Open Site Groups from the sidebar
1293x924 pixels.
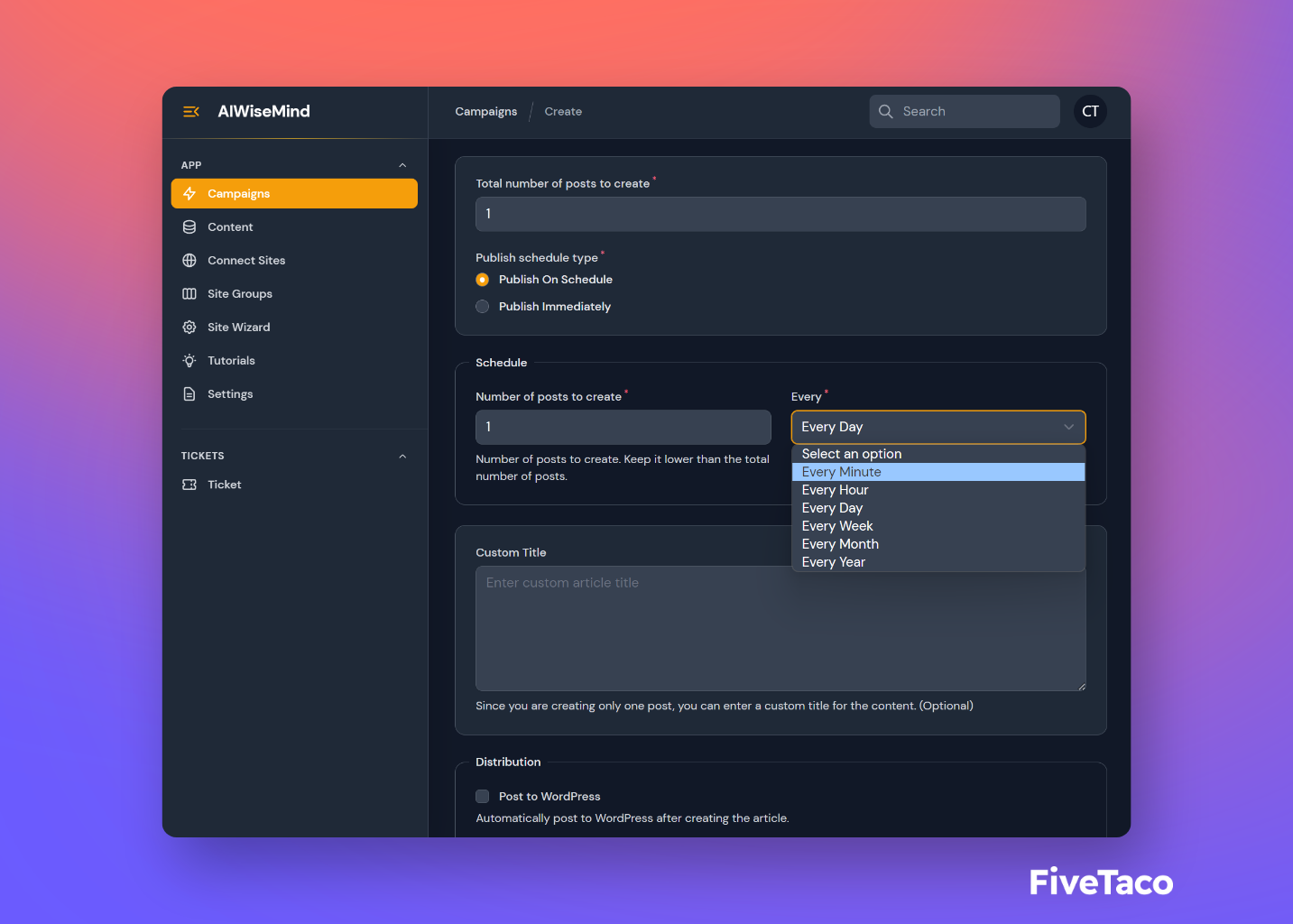point(294,294)
